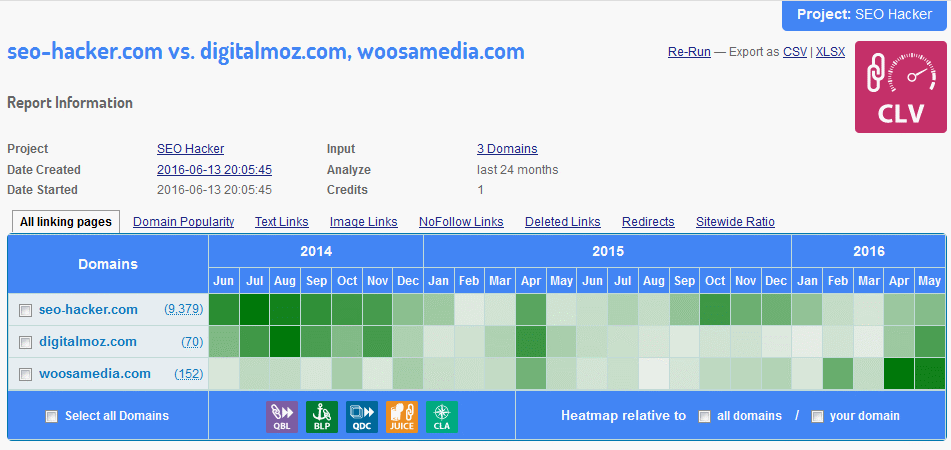This screenshot has width=951, height=450.
Task: Click the Re-Run link
Action: click(688, 51)
